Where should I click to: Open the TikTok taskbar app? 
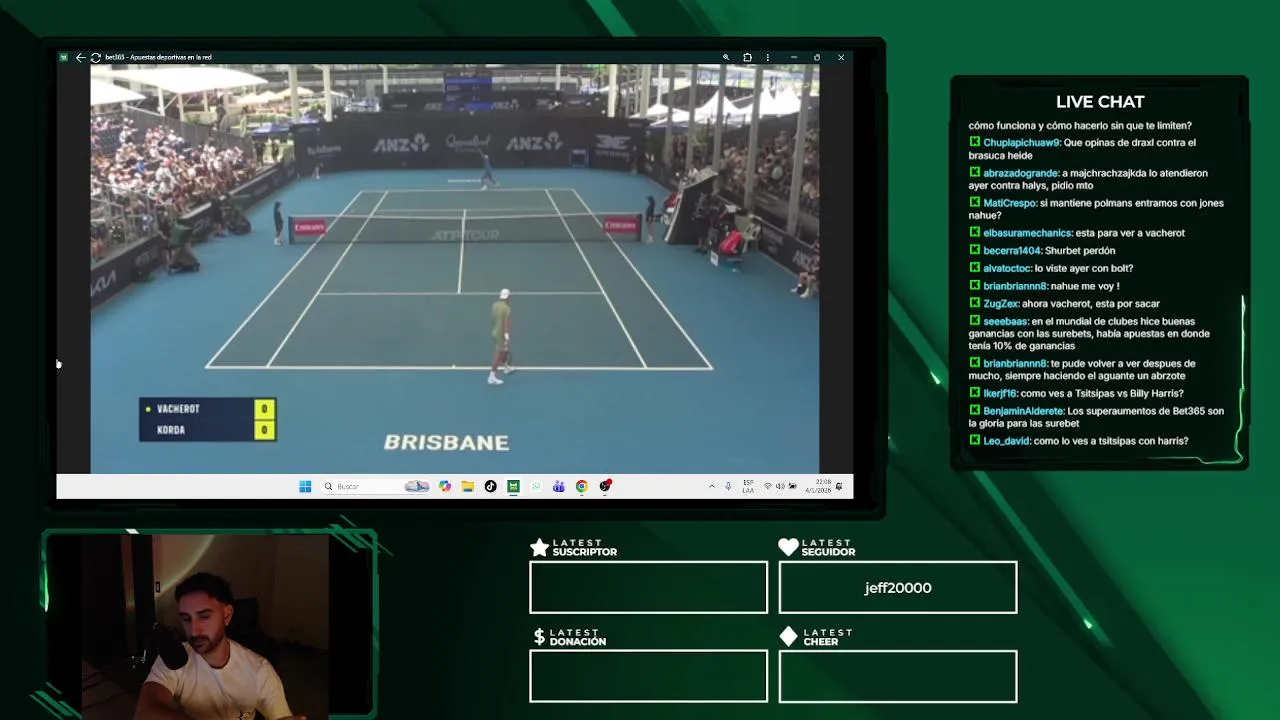[x=490, y=486]
